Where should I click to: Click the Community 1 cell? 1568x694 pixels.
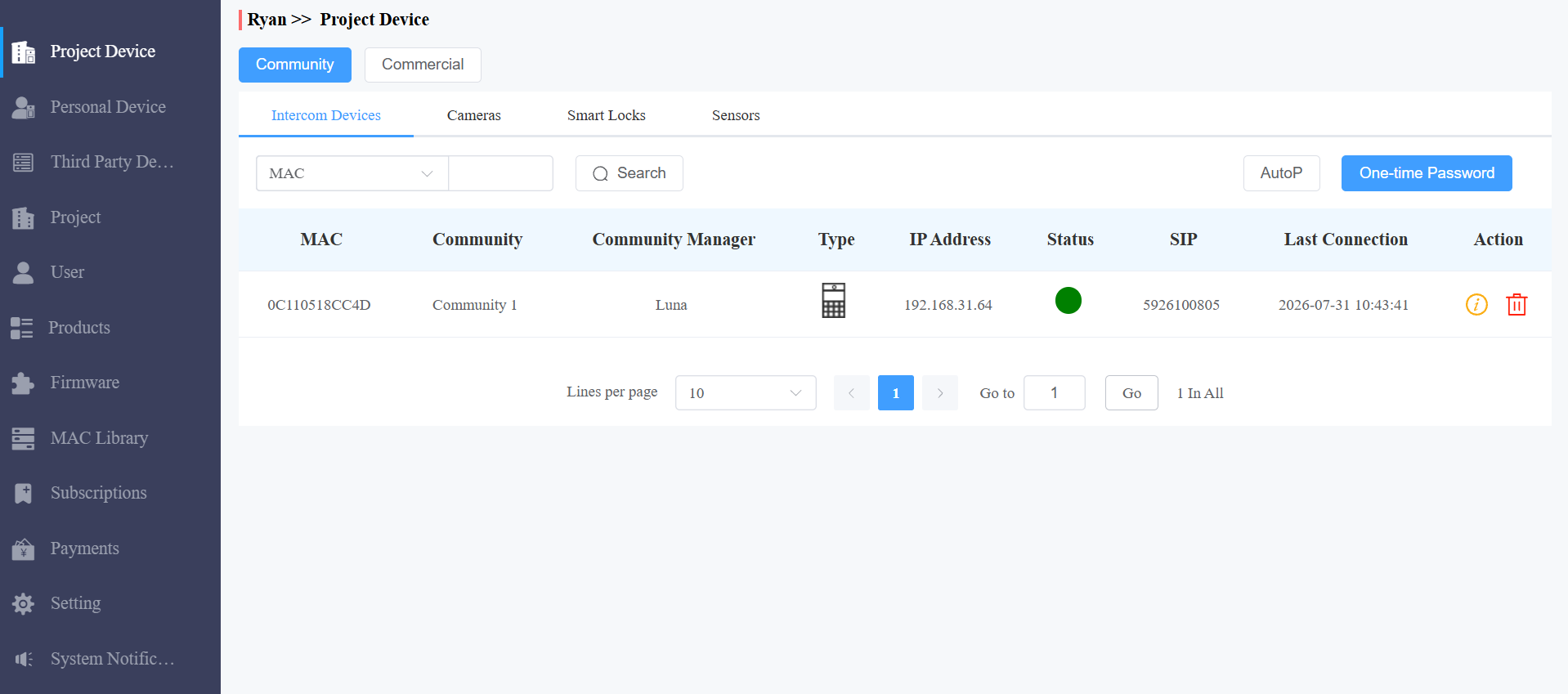coord(475,305)
